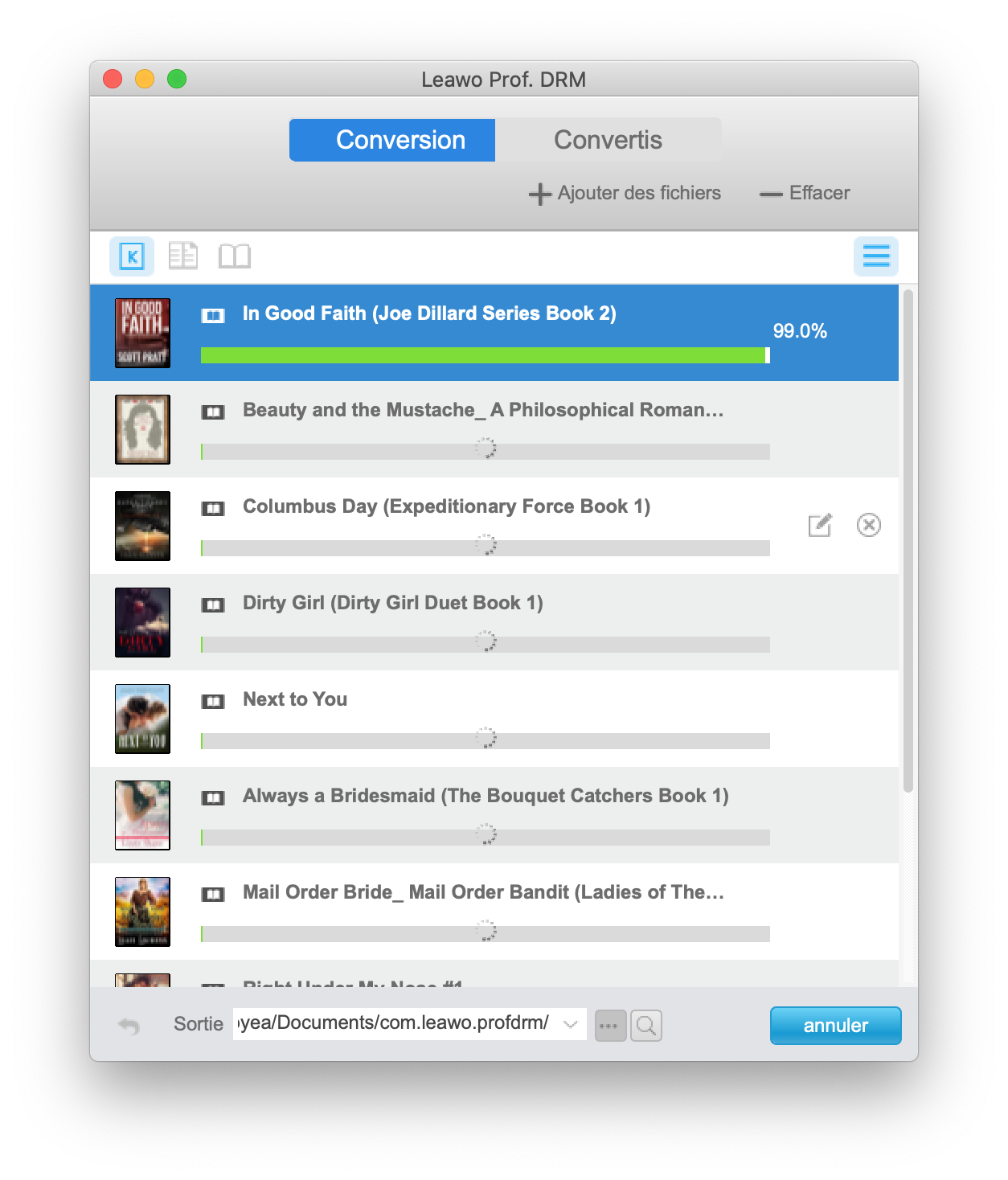Image resolution: width=1008 pixels, height=1180 pixels.
Task: Click the minus Effacer icon
Action: [771, 194]
